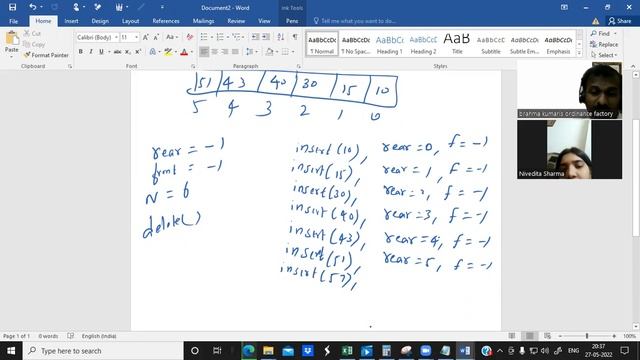This screenshot has height=360, width=640.
Task: Switch to the Insert tab
Action: pyautogui.click(x=71, y=21)
